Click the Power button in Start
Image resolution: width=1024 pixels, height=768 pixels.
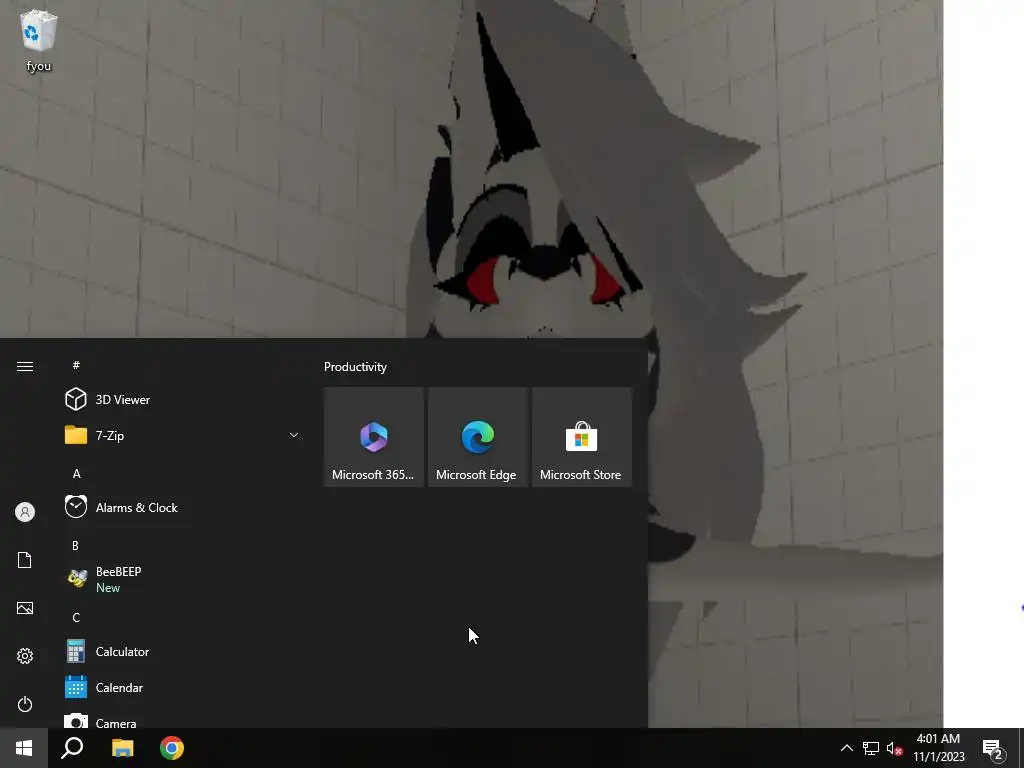(25, 704)
